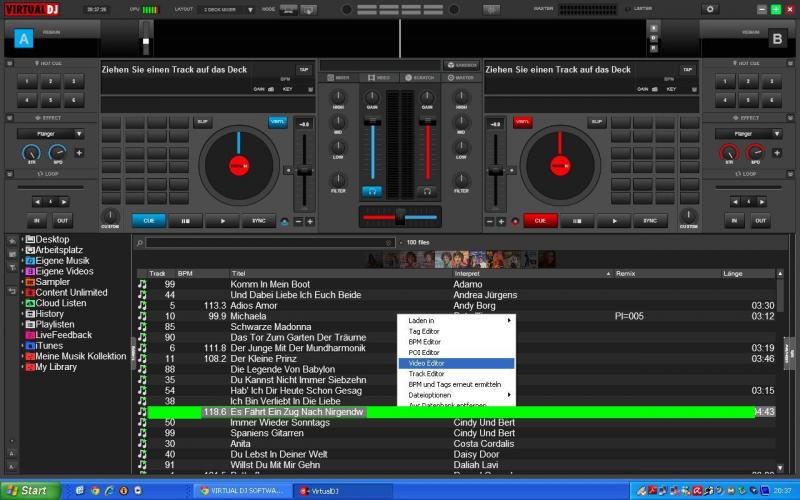Expand the Desktop folder in browser tree
The height and width of the screenshot is (500, 800).
pyautogui.click(x=23, y=239)
